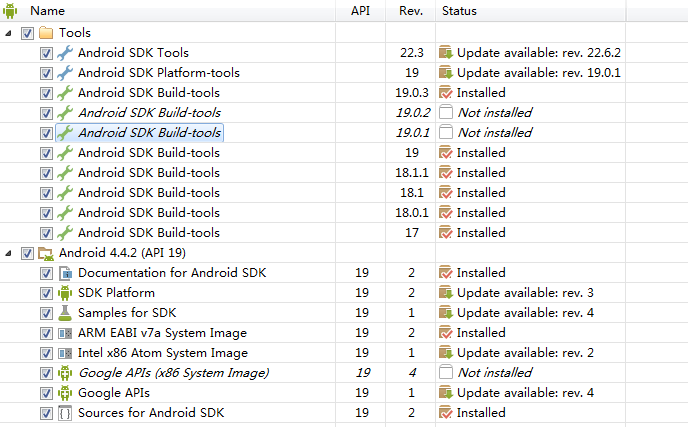Click the Sources for Android SDK icon
The image size is (688, 427).
tap(66, 413)
